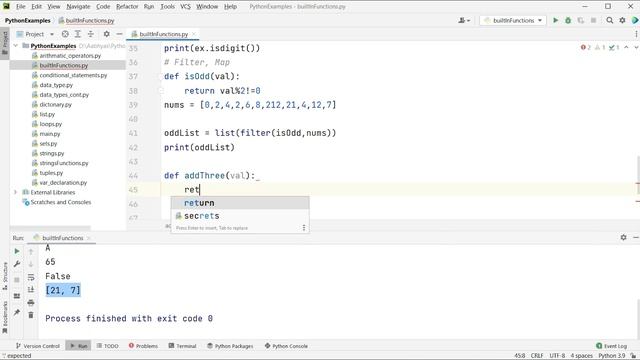Open the Event Log
This screenshot has width=640, height=360.
[x=611, y=346]
